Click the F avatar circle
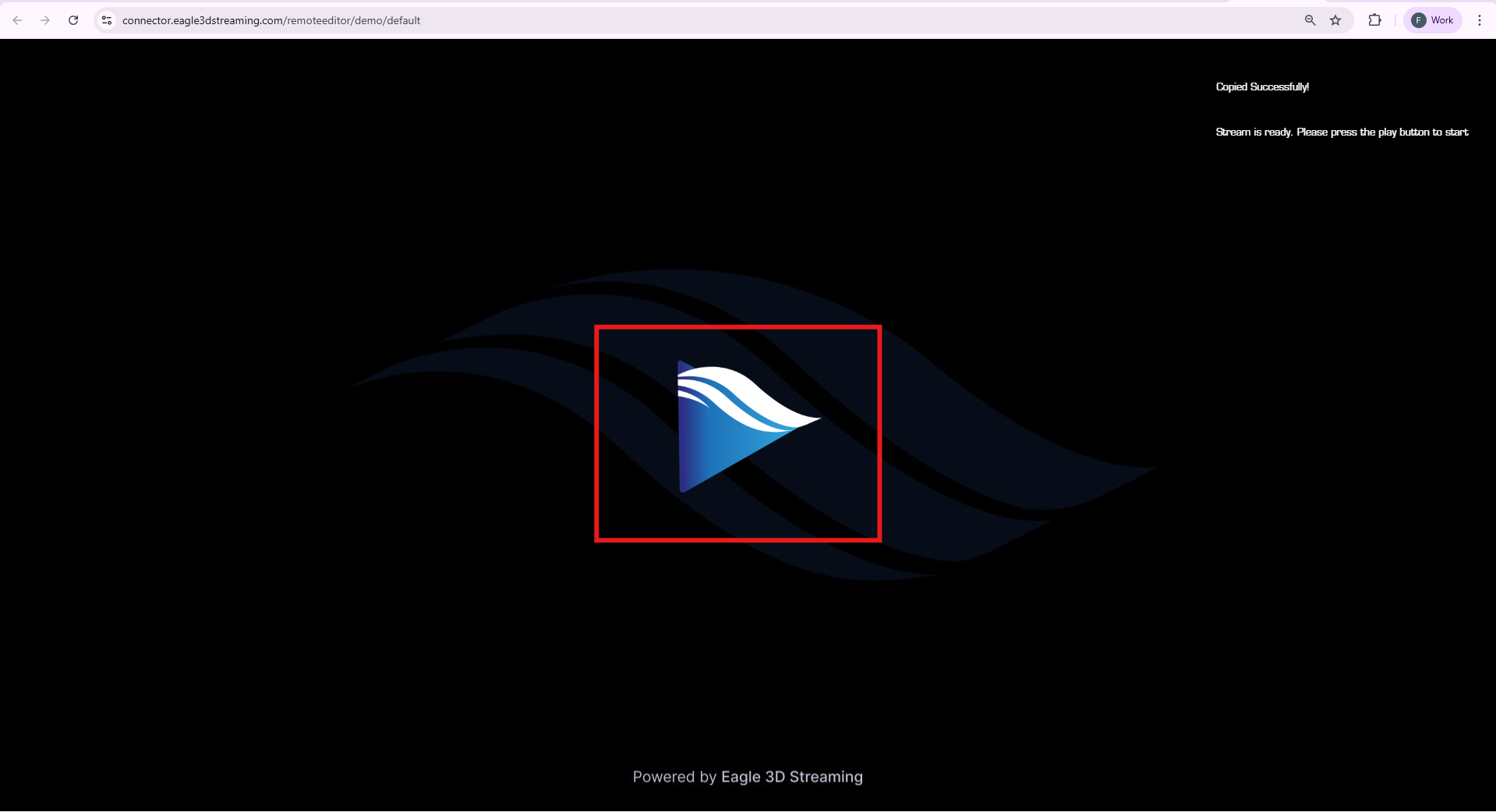The width and height of the screenshot is (1496, 812). pyautogui.click(x=1418, y=20)
